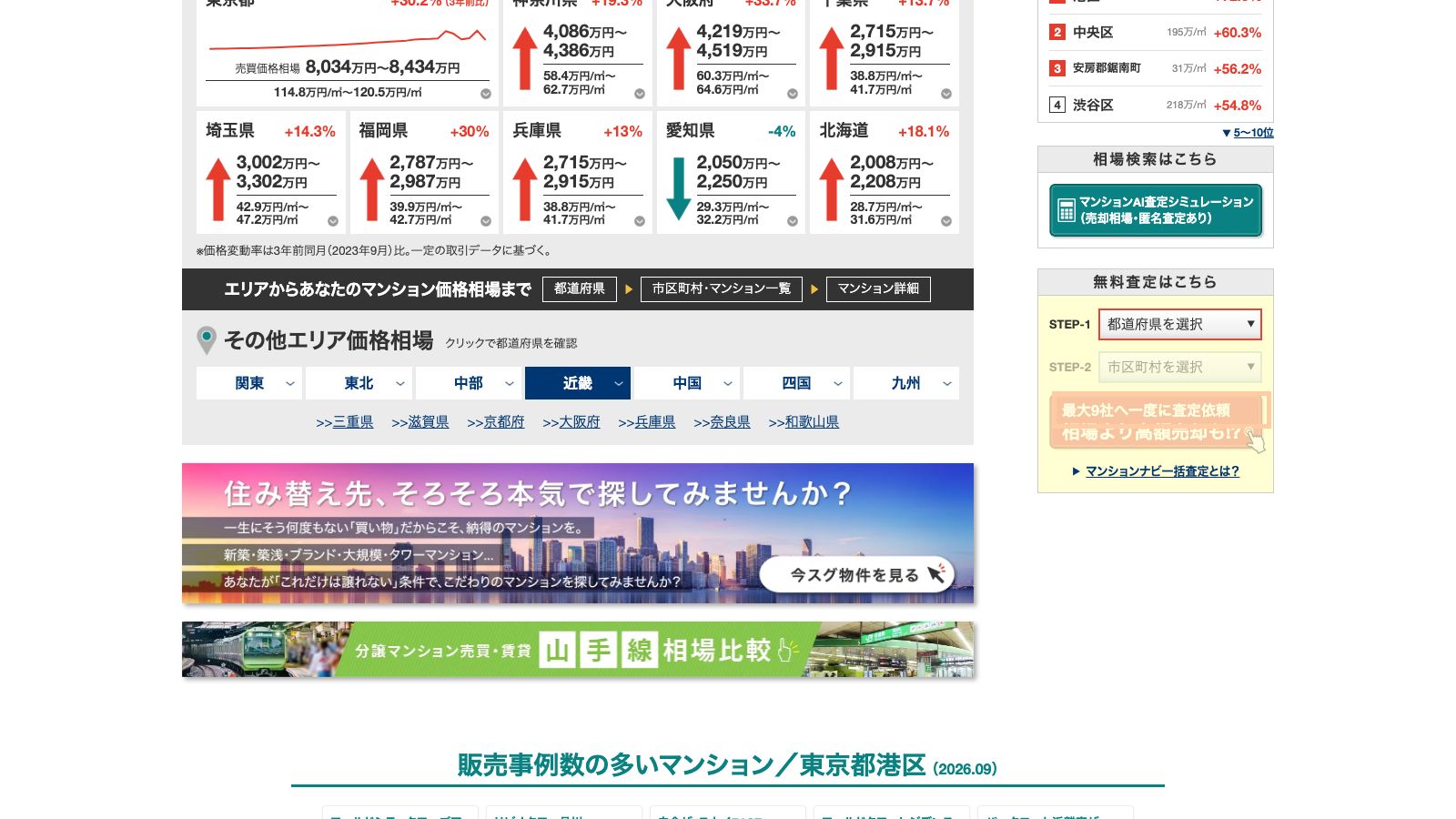
Task: Expand the 北海道 card's small arrow icon
Action: point(946,221)
